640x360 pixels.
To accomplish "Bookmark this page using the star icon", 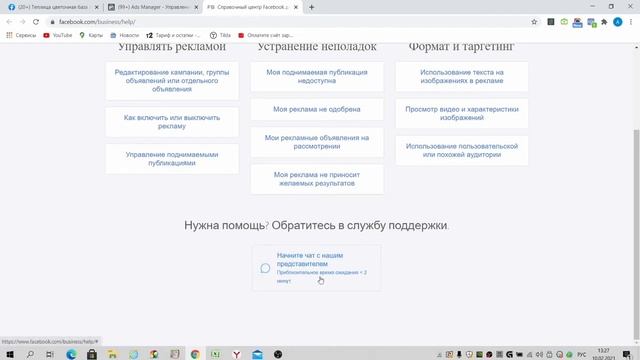I will click(534, 22).
